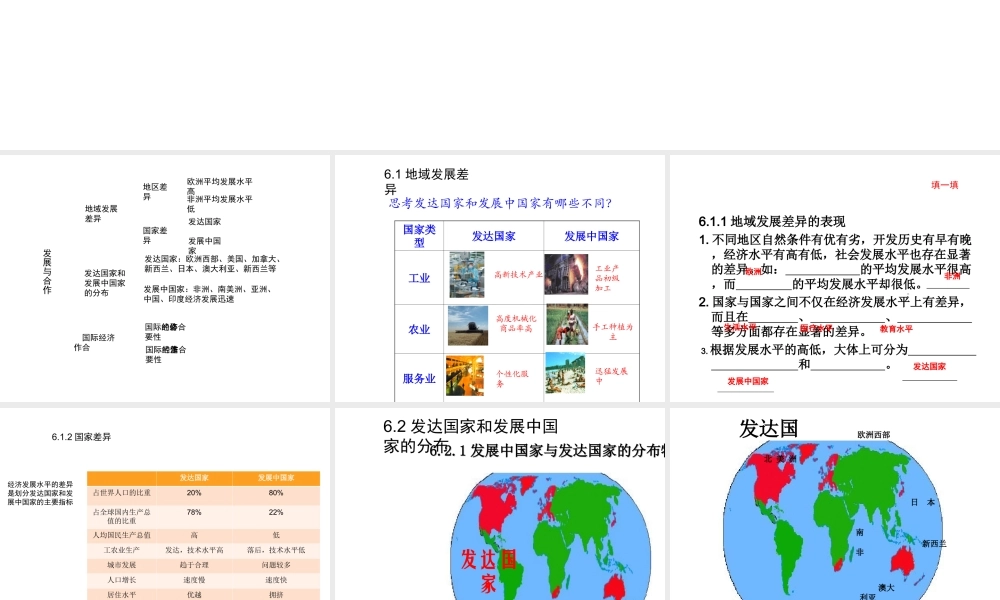1000x600 pixels.
Task: Click the hand farming photo in the 农业 row
Action: pos(567,325)
